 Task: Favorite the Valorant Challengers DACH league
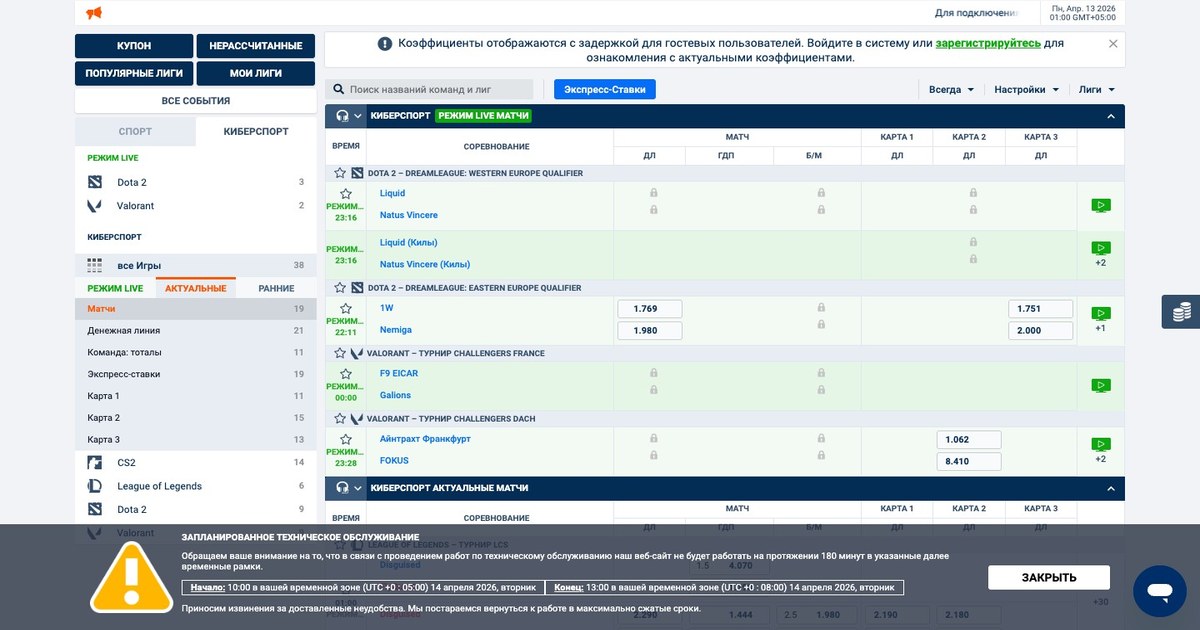[x=340, y=419]
